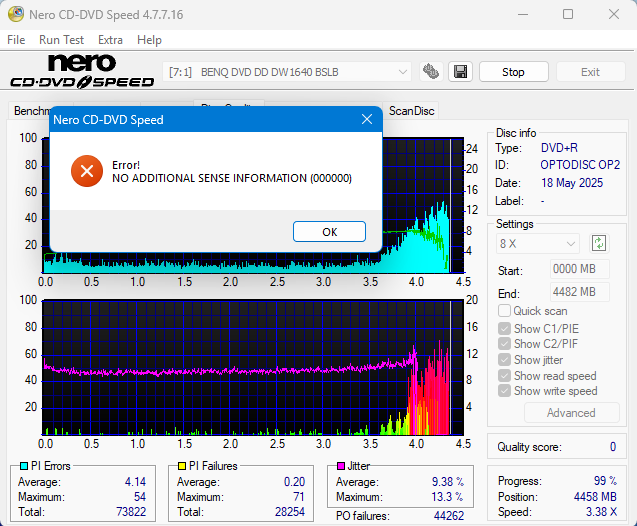Screen dimensions: 637x526
Task: Open the Extra menu
Action: 110,40
